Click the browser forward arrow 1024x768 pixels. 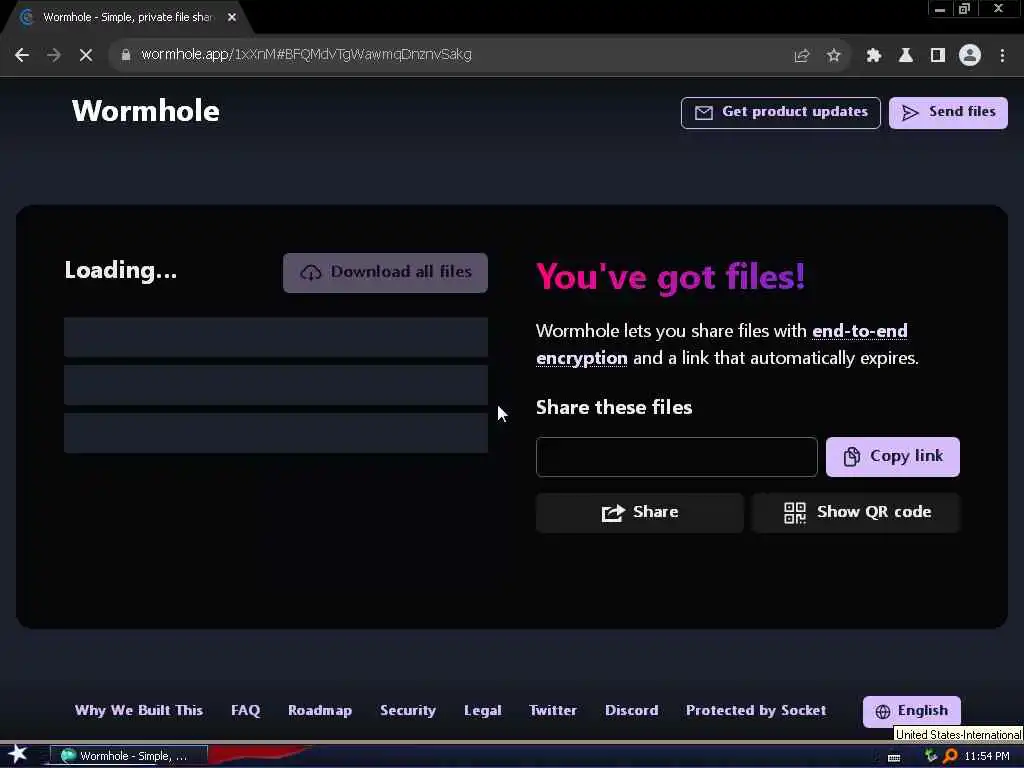click(54, 55)
